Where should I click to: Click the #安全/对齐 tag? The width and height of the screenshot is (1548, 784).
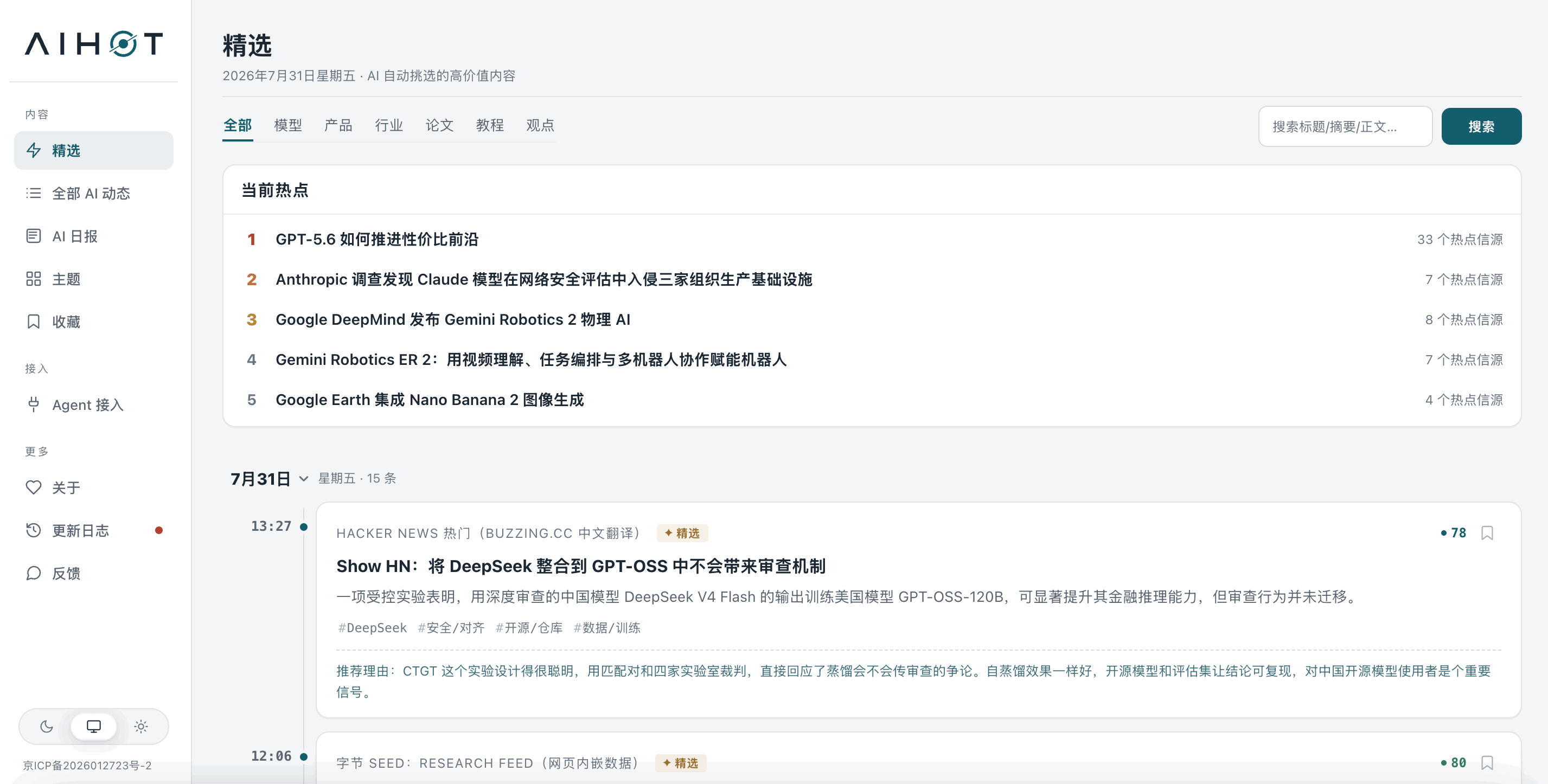pyautogui.click(x=451, y=628)
